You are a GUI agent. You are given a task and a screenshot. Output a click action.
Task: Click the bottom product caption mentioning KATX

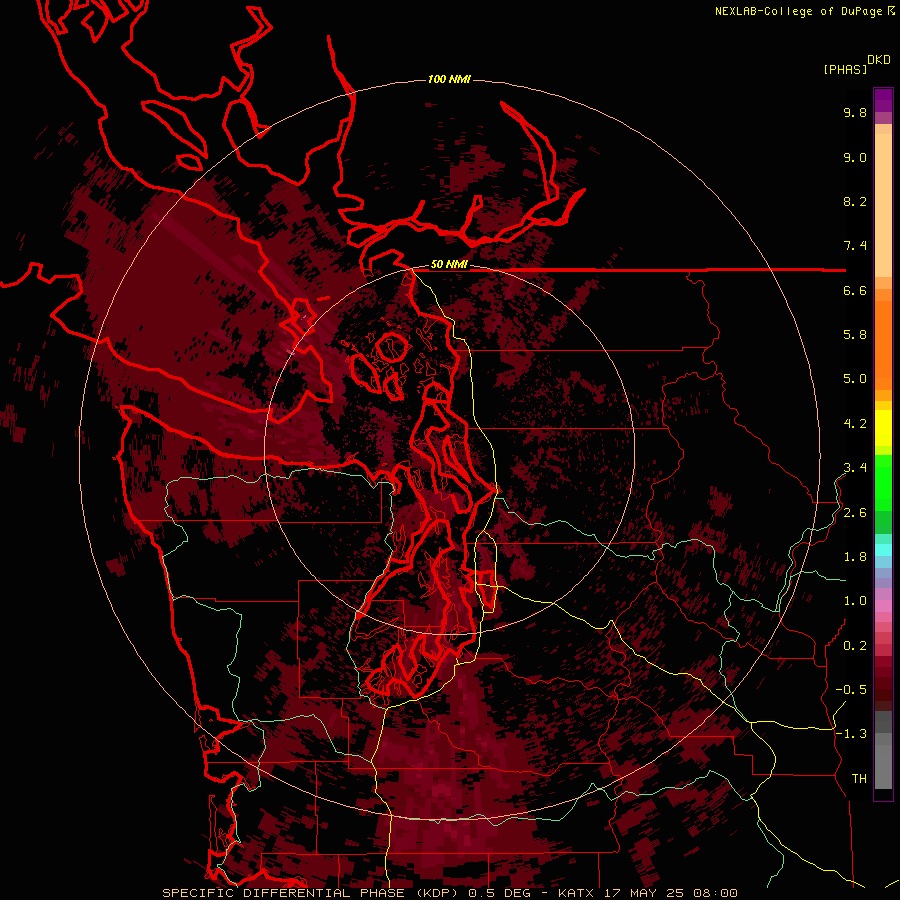coord(450,893)
